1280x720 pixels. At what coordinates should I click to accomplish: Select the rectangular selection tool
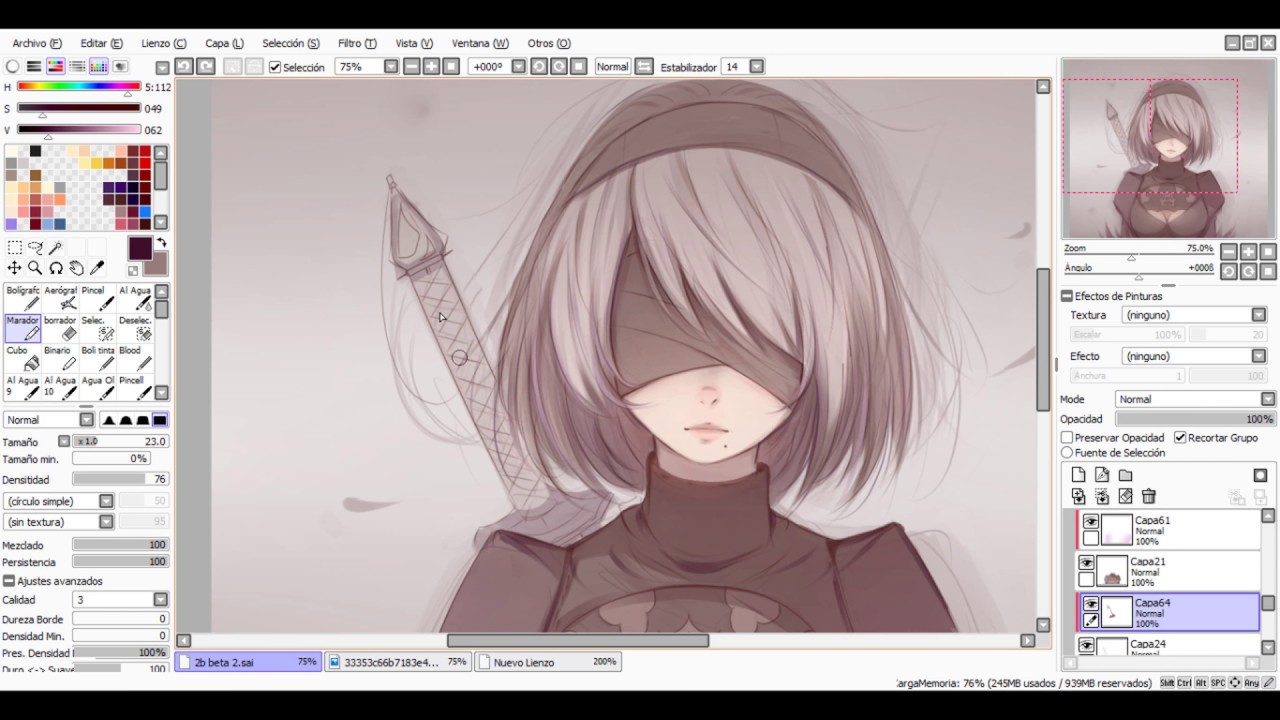pyautogui.click(x=14, y=247)
